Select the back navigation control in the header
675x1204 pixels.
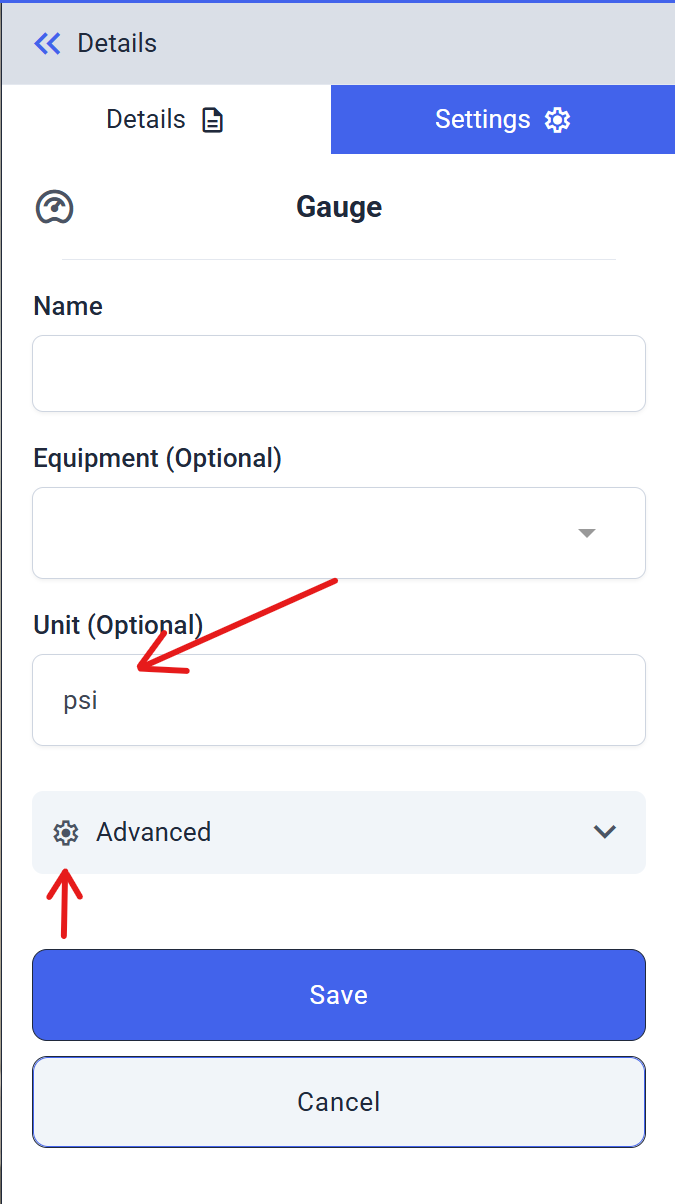point(47,43)
